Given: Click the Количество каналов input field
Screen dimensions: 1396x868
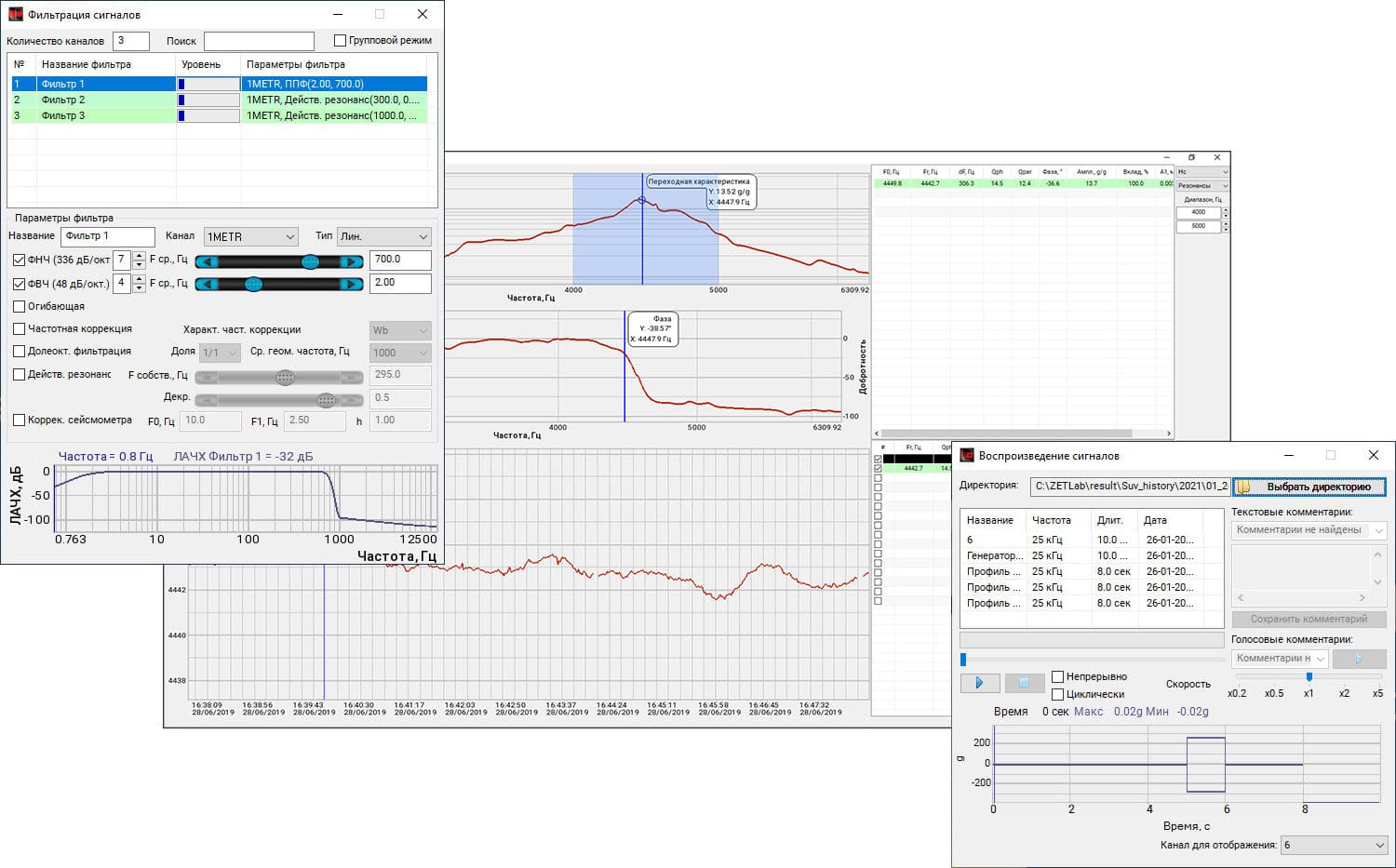Looking at the screenshot, I should [x=131, y=41].
